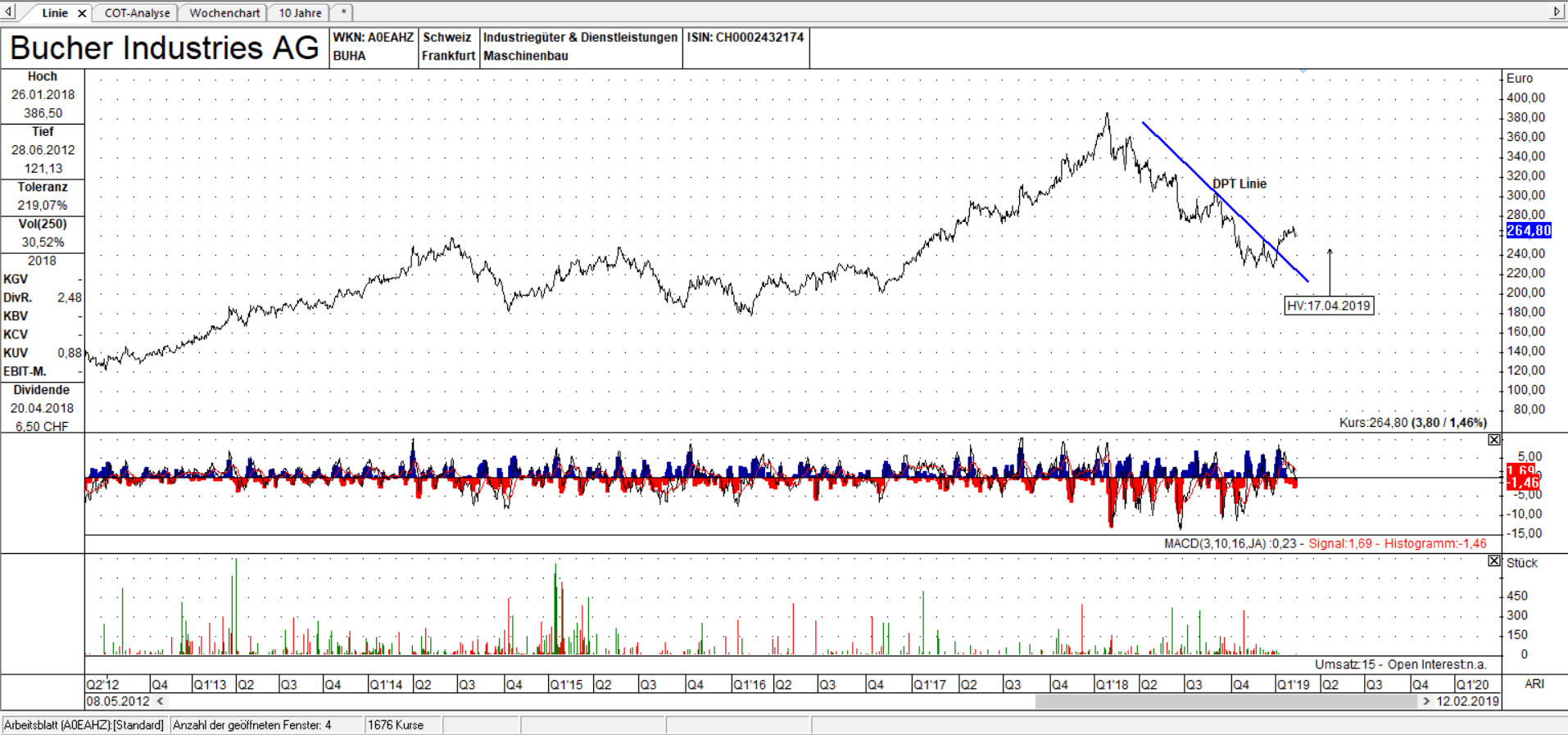The height and width of the screenshot is (735, 1568).
Task: Click the tab-strip right arrow
Action: coord(1557,11)
